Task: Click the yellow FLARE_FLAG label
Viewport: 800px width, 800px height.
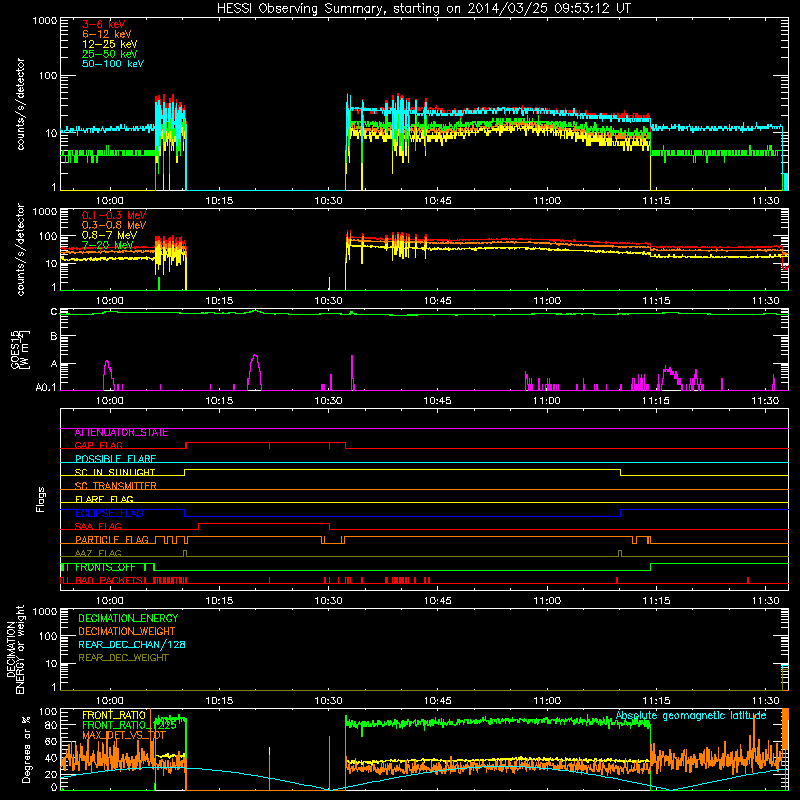Action: [104, 499]
